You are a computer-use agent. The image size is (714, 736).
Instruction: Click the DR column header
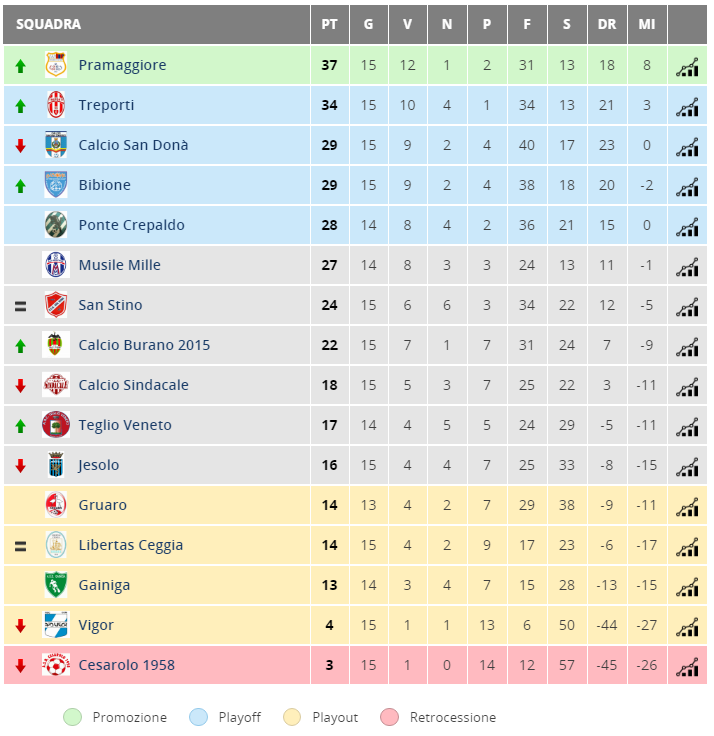click(607, 24)
